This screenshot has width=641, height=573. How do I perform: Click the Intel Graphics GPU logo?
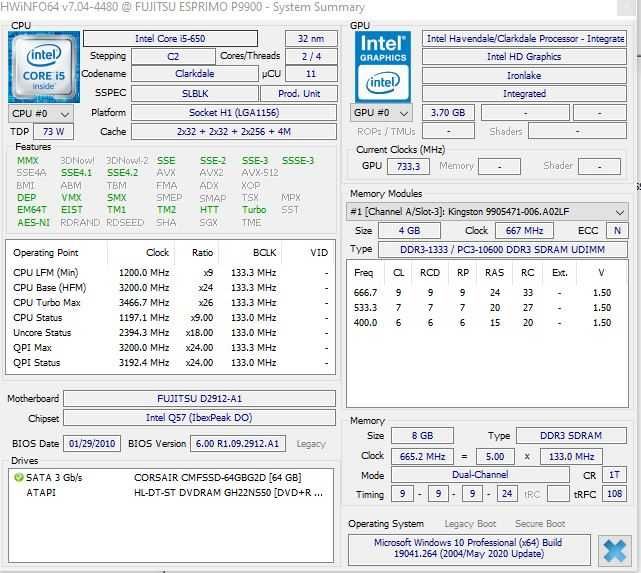point(383,67)
